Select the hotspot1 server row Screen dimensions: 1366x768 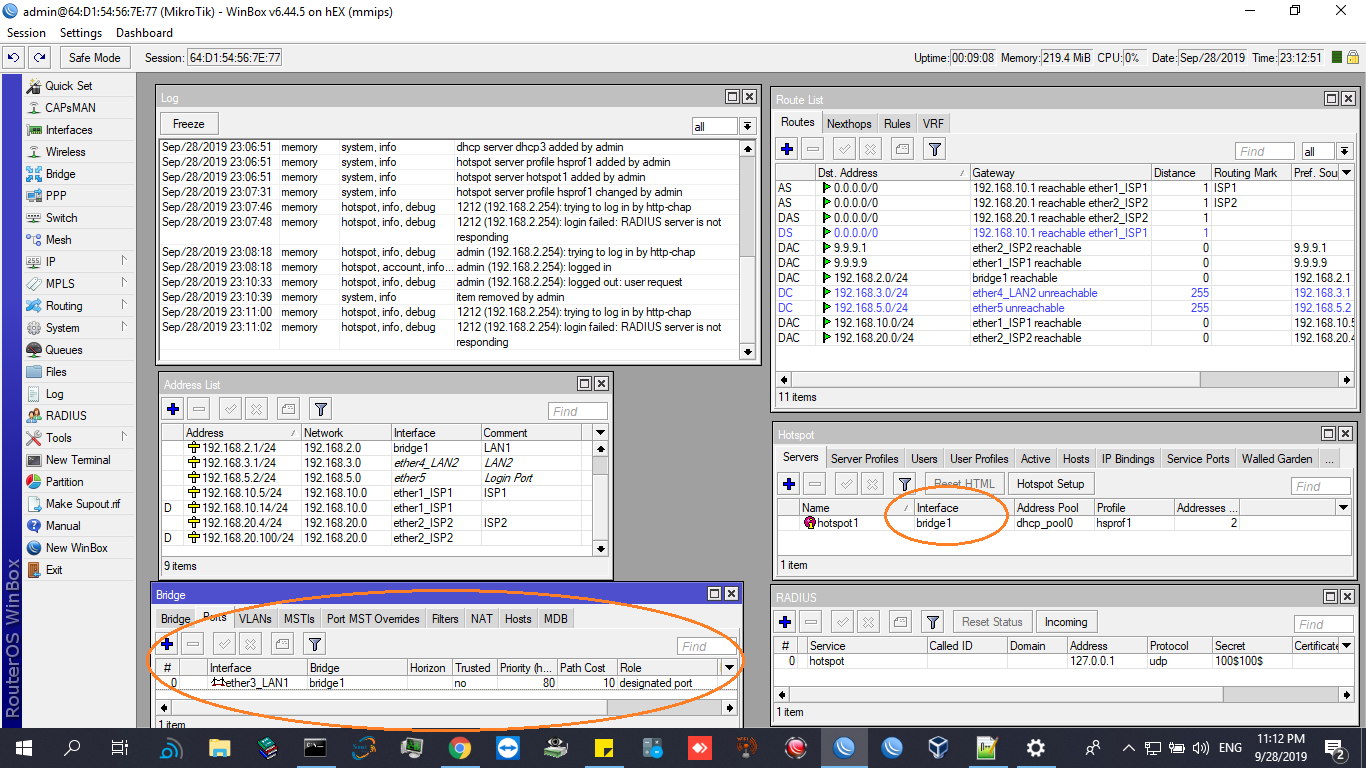(1058, 523)
